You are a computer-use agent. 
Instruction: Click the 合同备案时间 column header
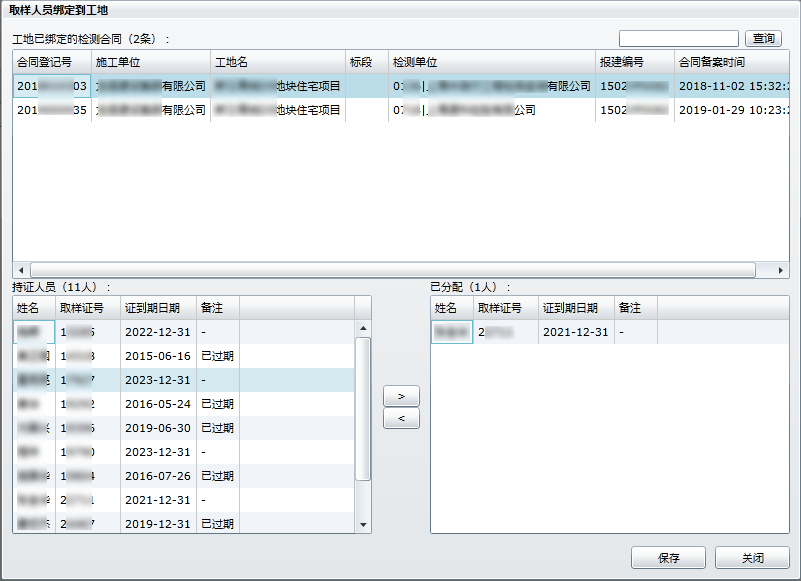[724, 62]
